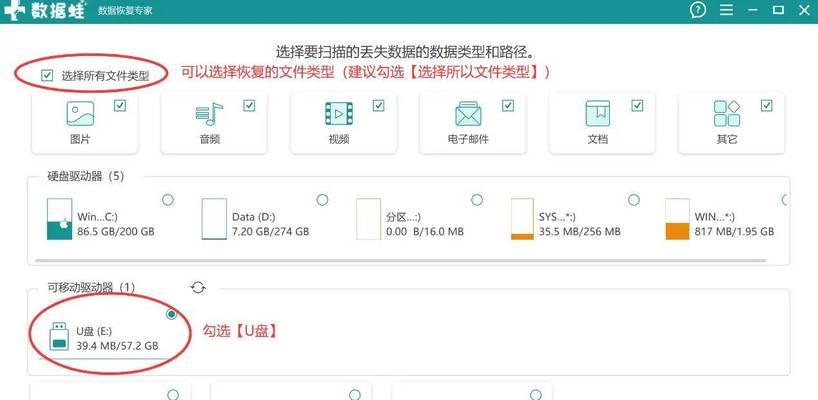Uncheck the 电子邮件 file type checkbox
The width and height of the screenshot is (818, 400).
tap(508, 106)
